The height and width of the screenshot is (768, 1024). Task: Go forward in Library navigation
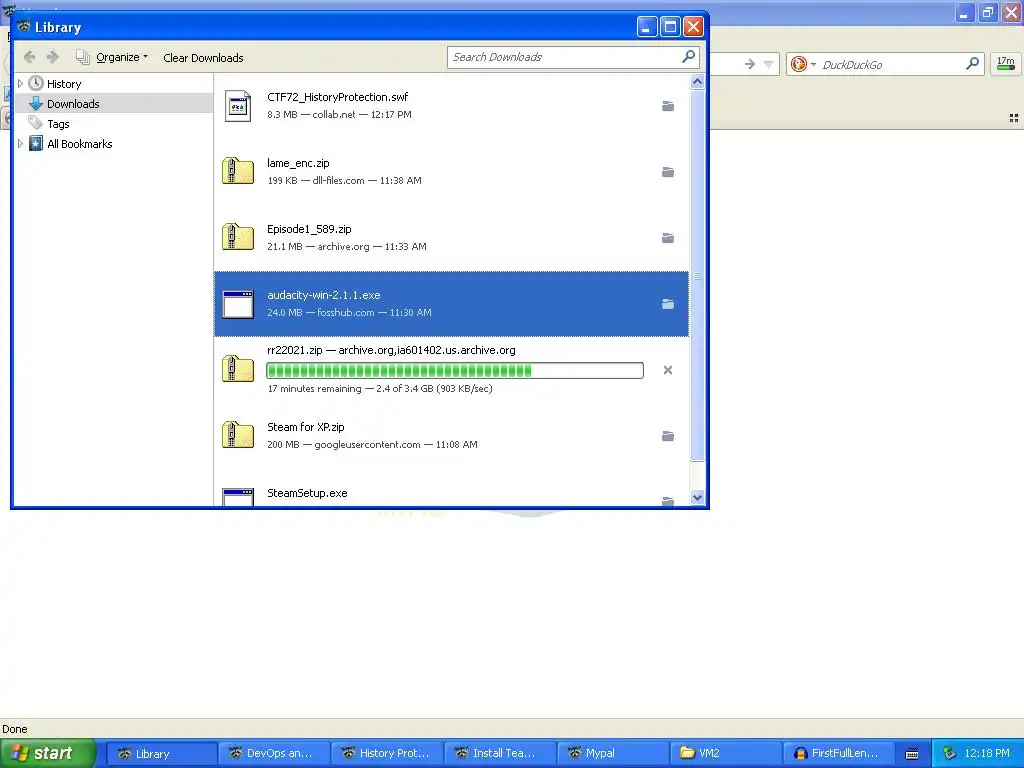53,57
